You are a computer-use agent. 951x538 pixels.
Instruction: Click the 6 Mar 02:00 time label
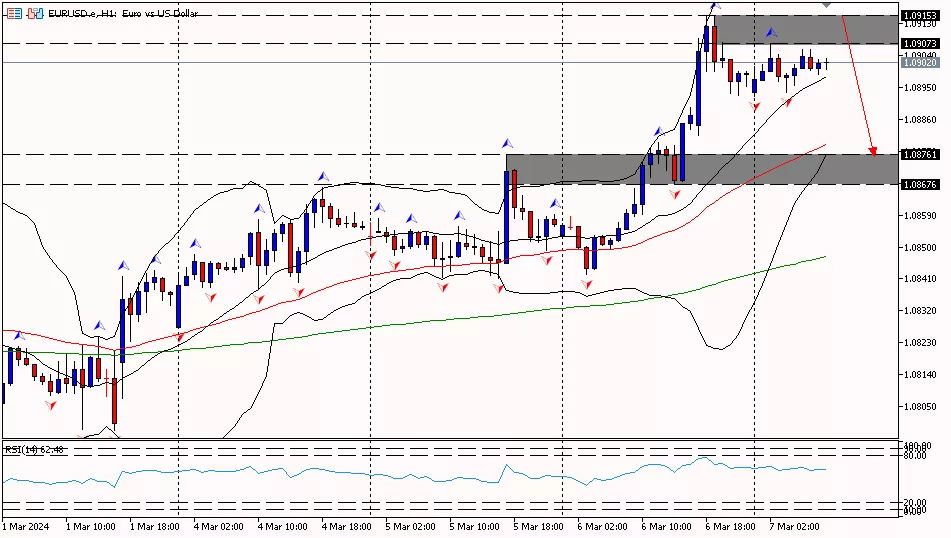point(602,526)
